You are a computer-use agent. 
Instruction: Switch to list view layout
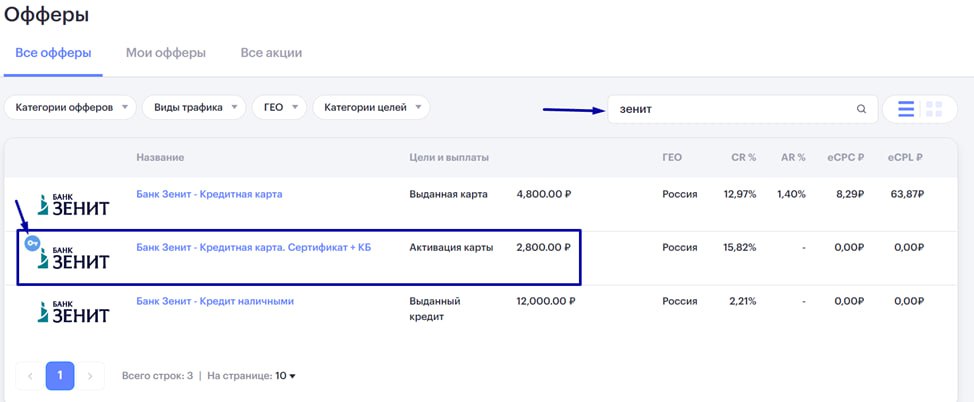tap(906, 109)
